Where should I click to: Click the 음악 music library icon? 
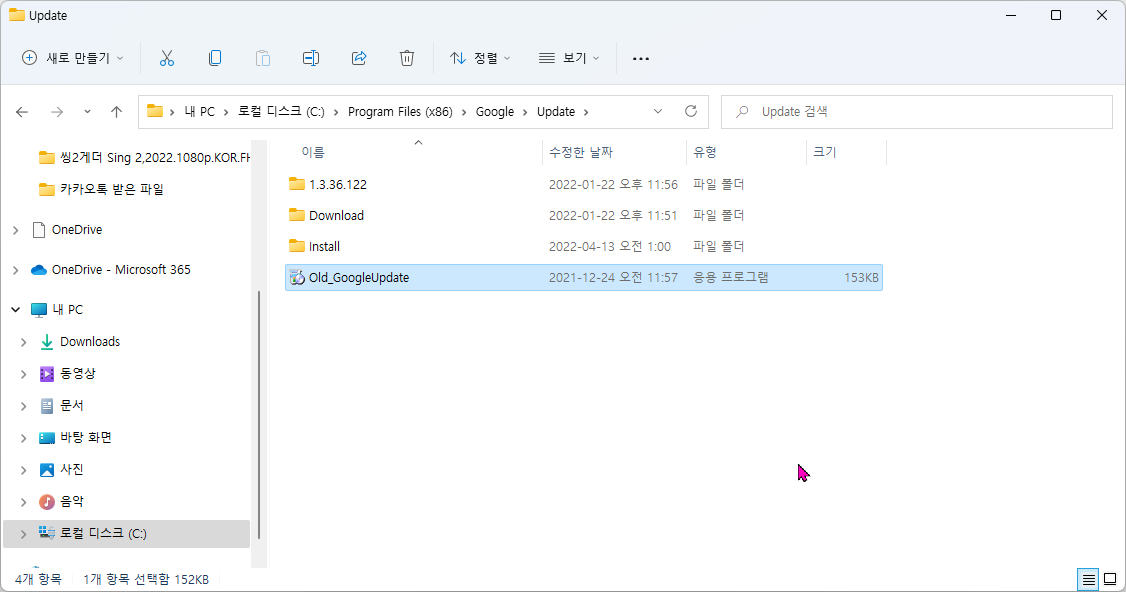point(47,501)
